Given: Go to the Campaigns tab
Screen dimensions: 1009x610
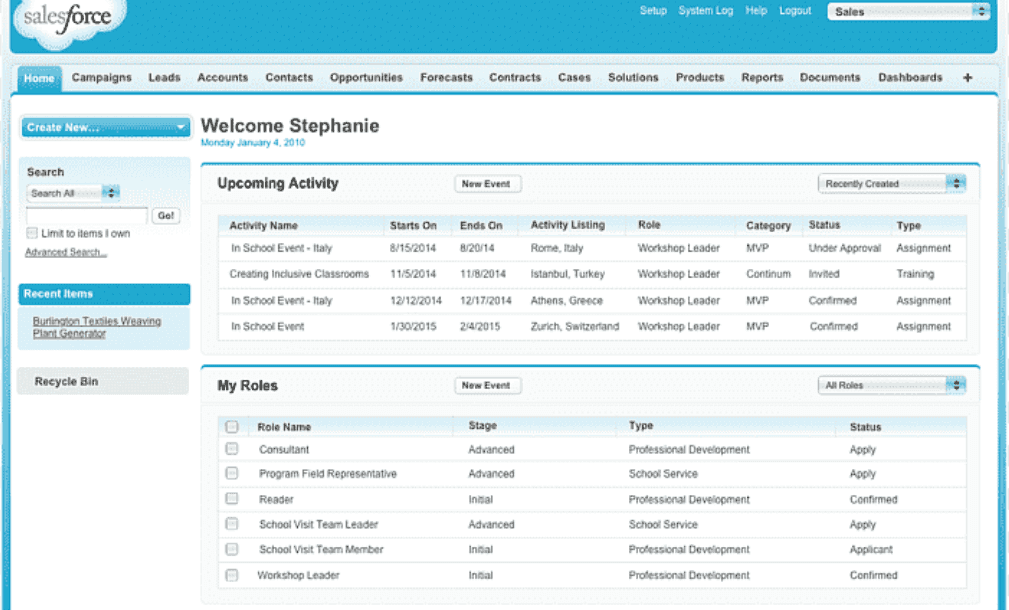Looking at the screenshot, I should coord(101,78).
